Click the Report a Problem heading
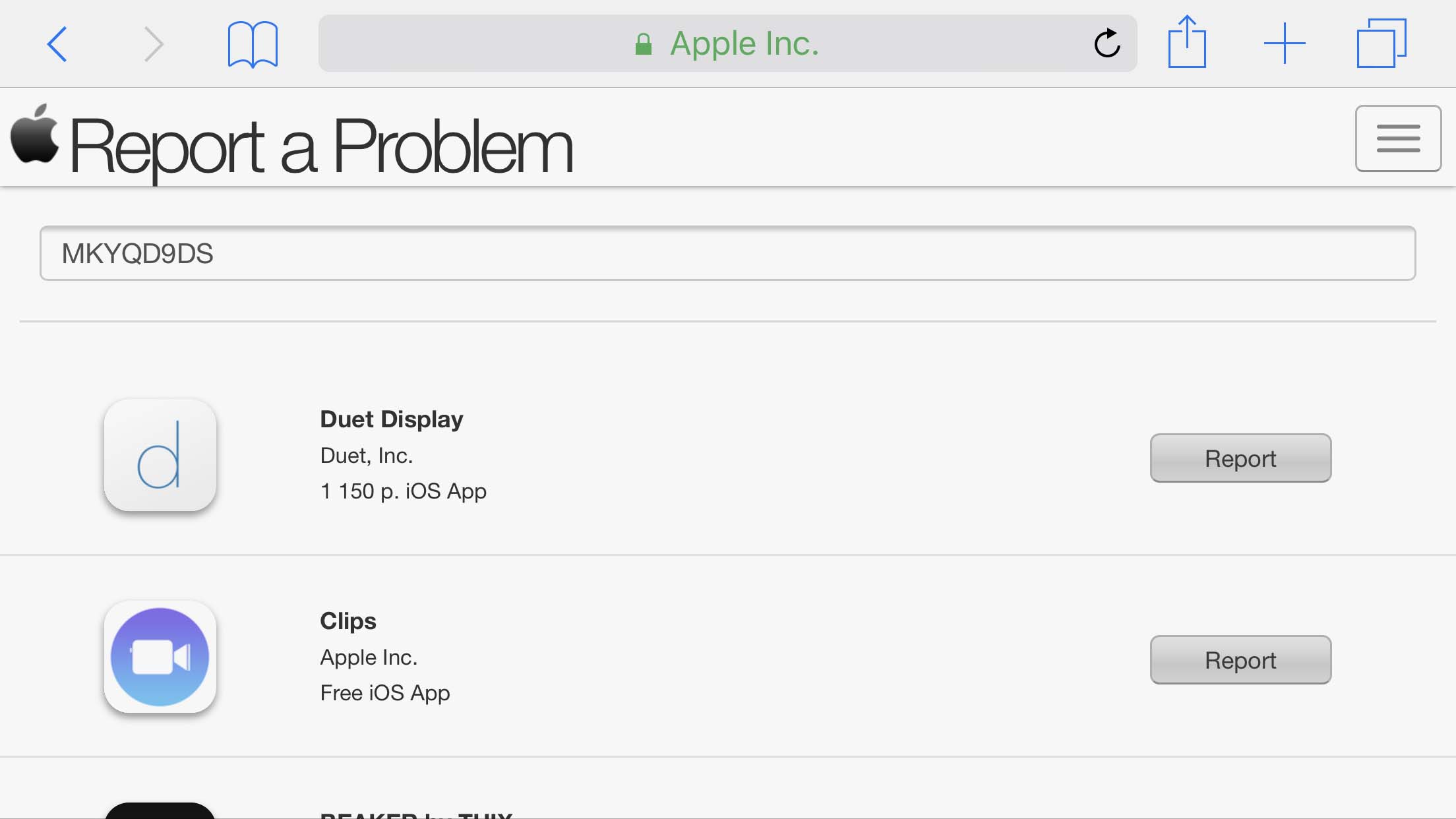Screen dimensions: 1456x819 coord(321,146)
